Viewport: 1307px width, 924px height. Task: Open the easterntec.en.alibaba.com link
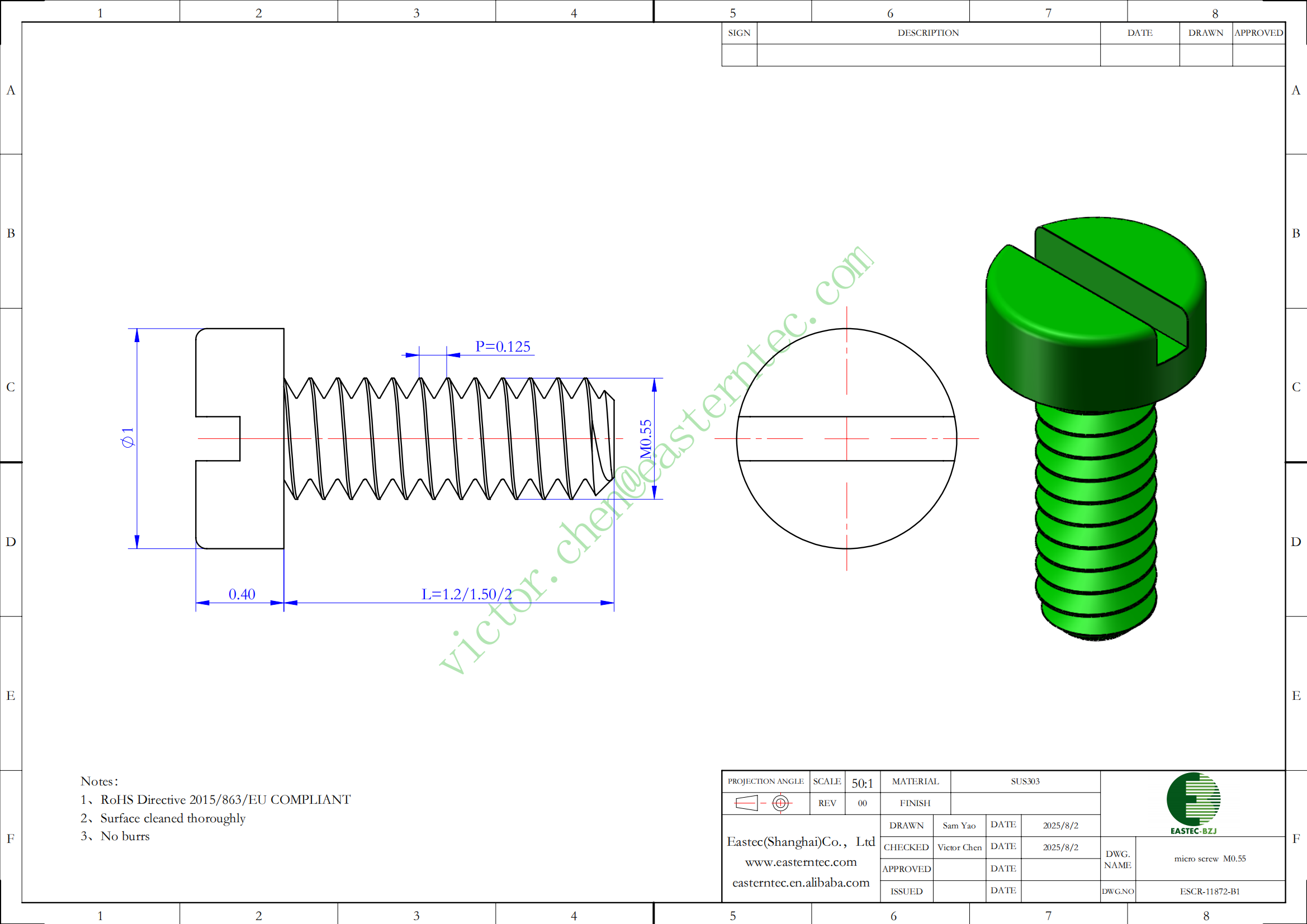[x=801, y=883]
